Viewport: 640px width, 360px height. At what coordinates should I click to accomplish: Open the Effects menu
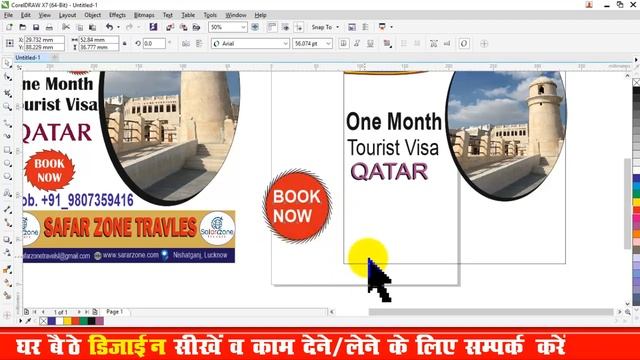click(x=118, y=15)
